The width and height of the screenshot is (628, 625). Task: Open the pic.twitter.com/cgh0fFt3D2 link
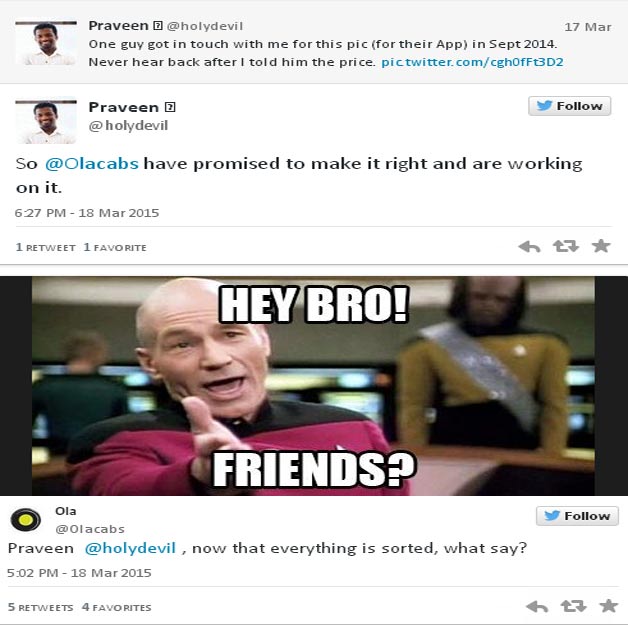coord(472,62)
